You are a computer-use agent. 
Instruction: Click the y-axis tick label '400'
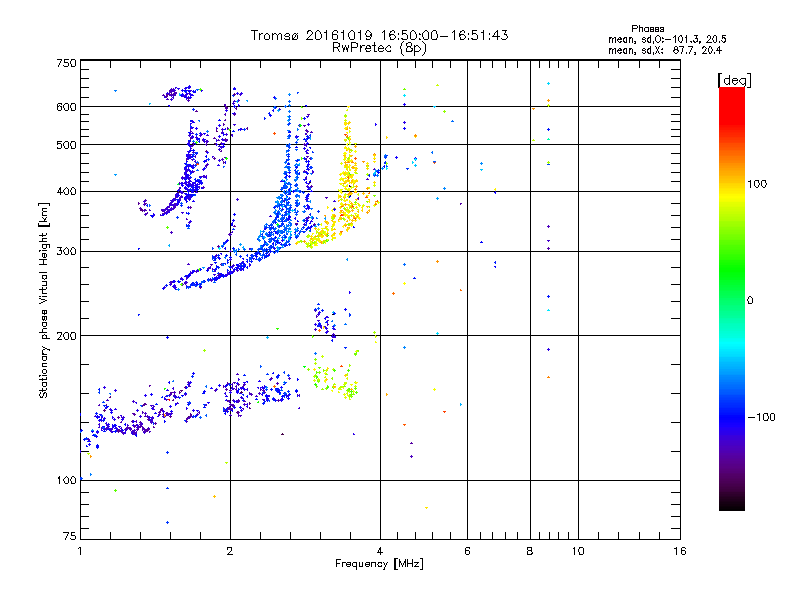66,191
